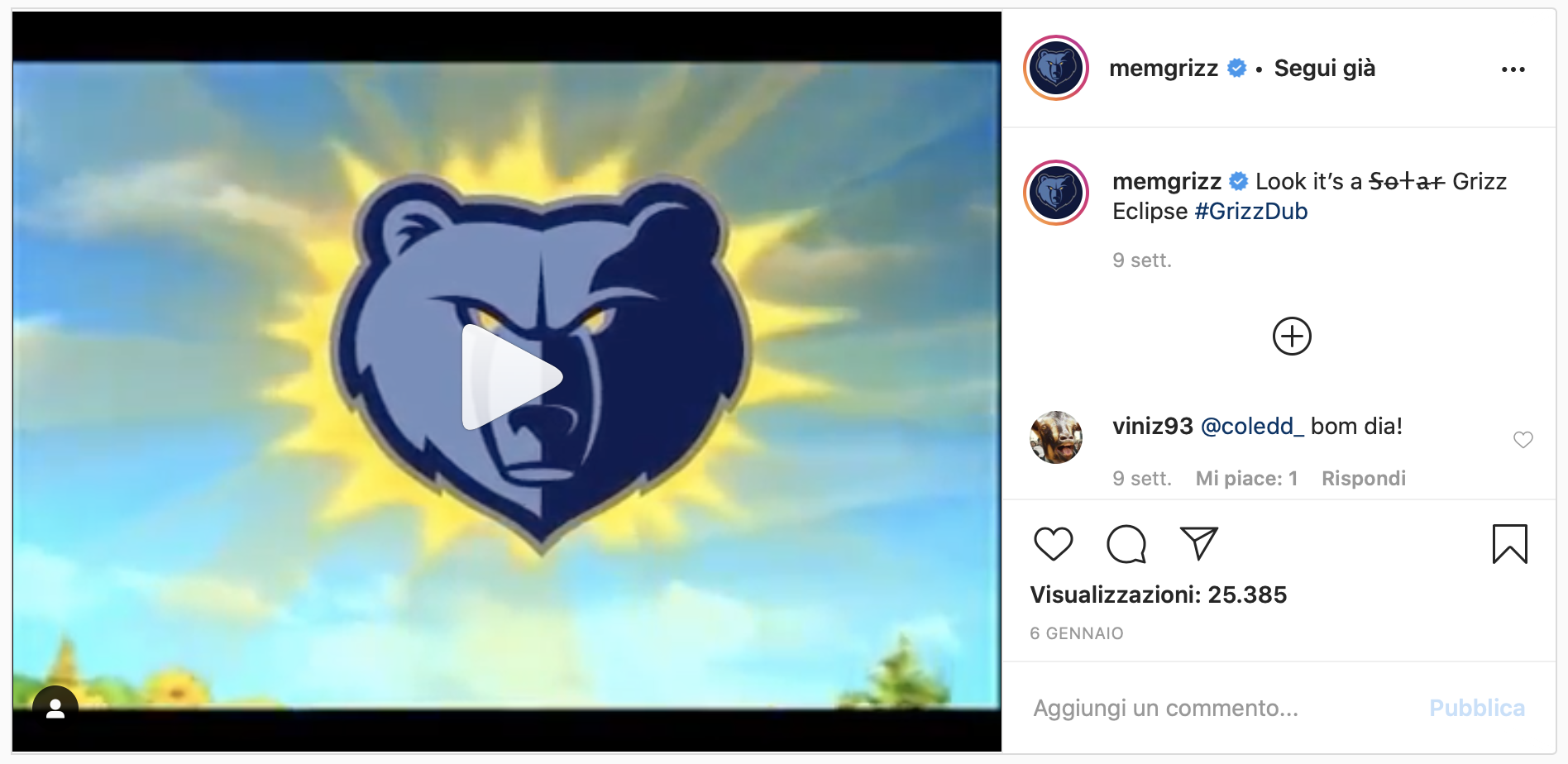Open the @coledd_ mention link
Viewport: 1568px width, 764px height.
click(x=1252, y=427)
